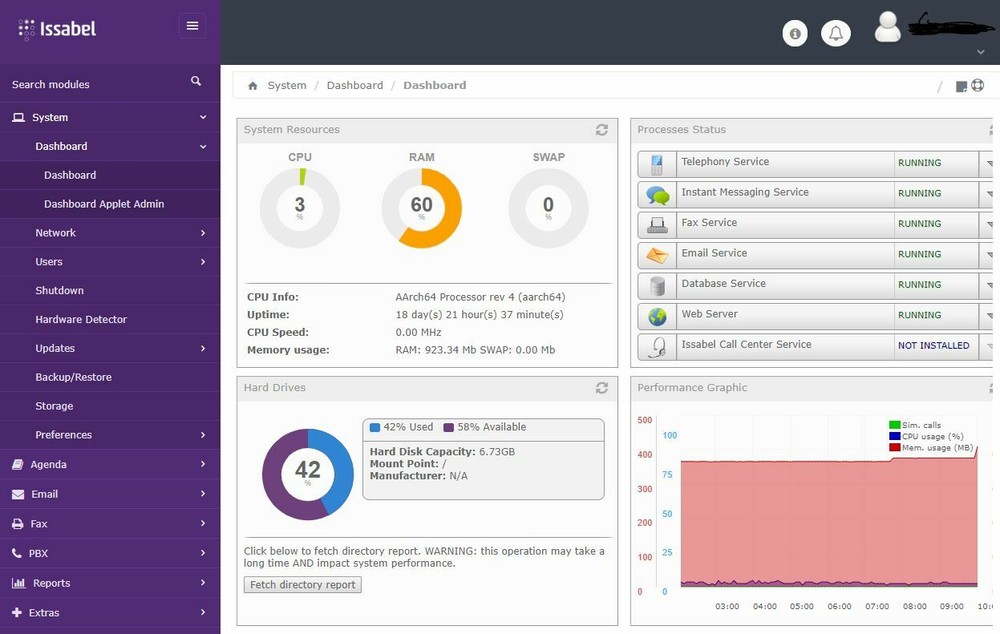Screen dimensions: 1000x634
Task: Open the Telephony Service dropdown arrow
Action: click(x=989, y=163)
